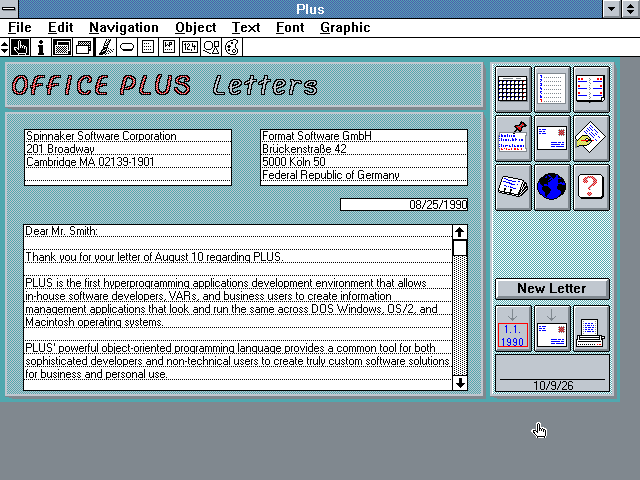Image resolution: width=640 pixels, height=480 pixels.
Task: Open the Font menu
Action: click(290, 28)
